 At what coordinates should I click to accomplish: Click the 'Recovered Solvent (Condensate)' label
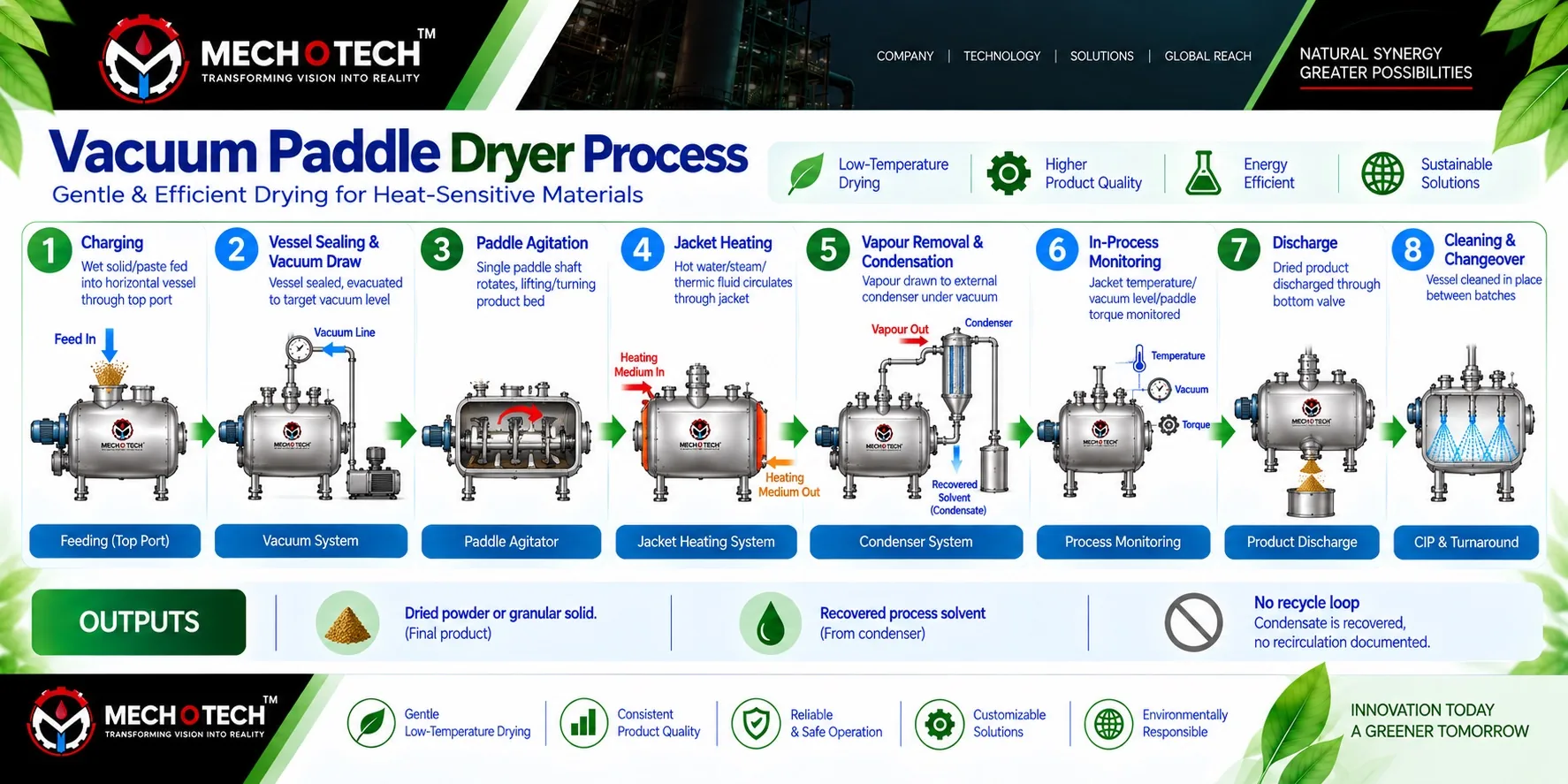point(957,497)
